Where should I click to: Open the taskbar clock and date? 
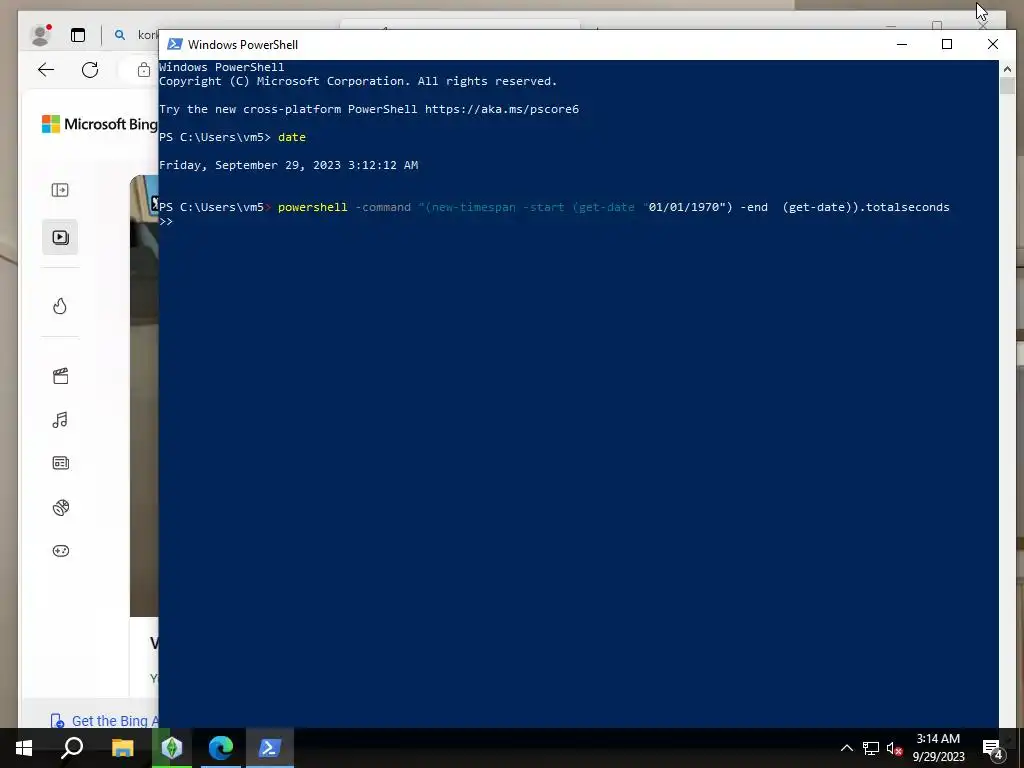pos(938,748)
